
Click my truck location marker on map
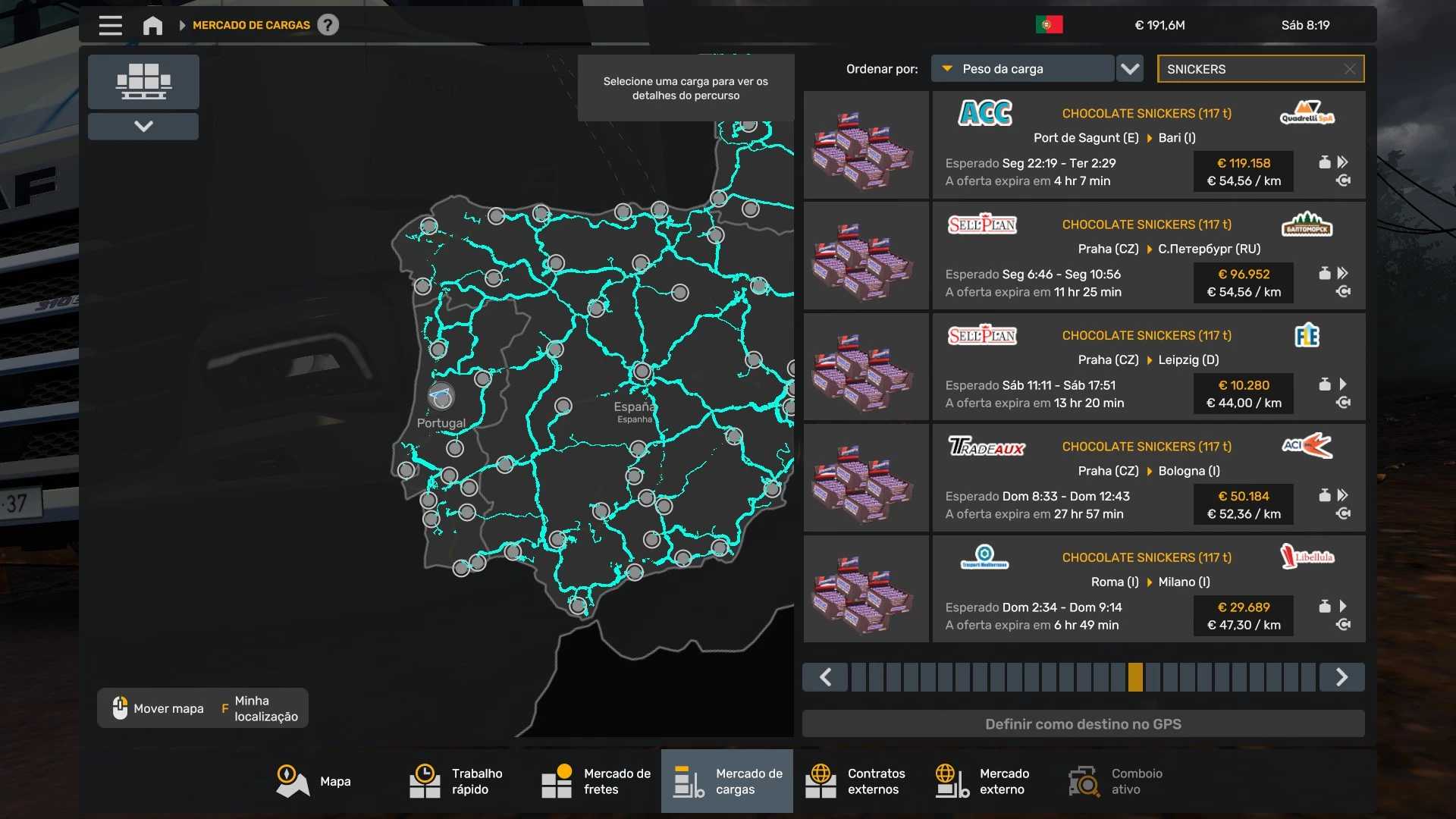tap(441, 397)
